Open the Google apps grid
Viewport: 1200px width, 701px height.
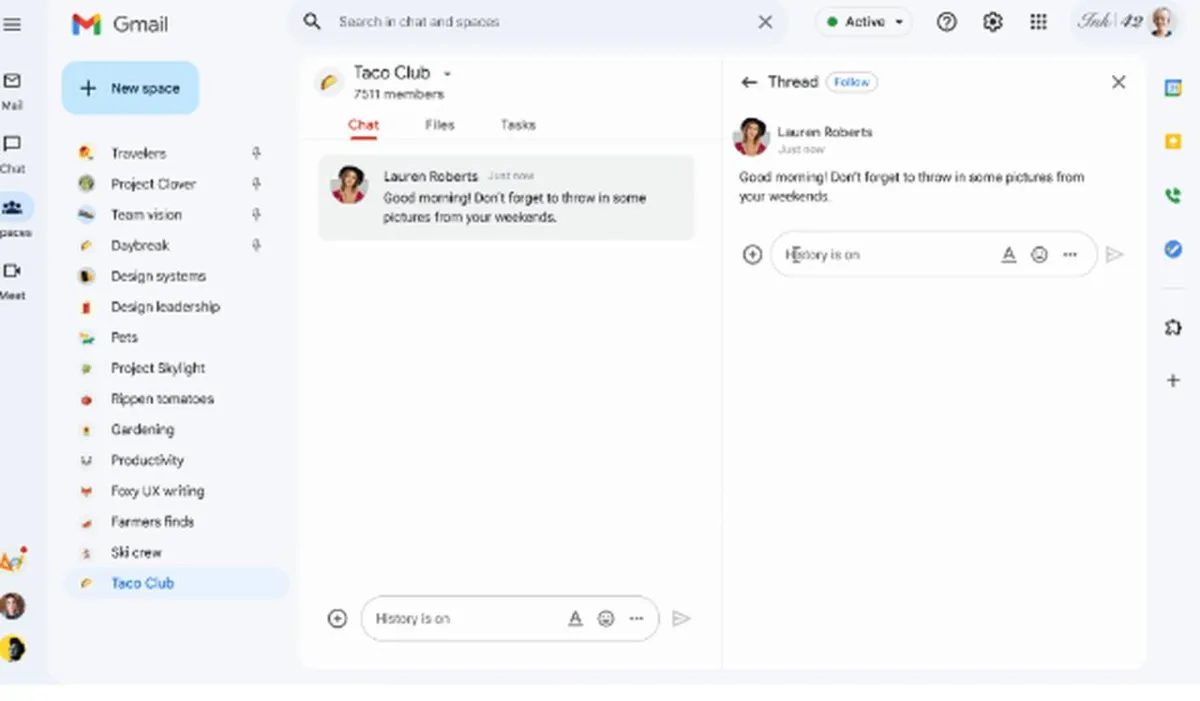(x=1038, y=21)
